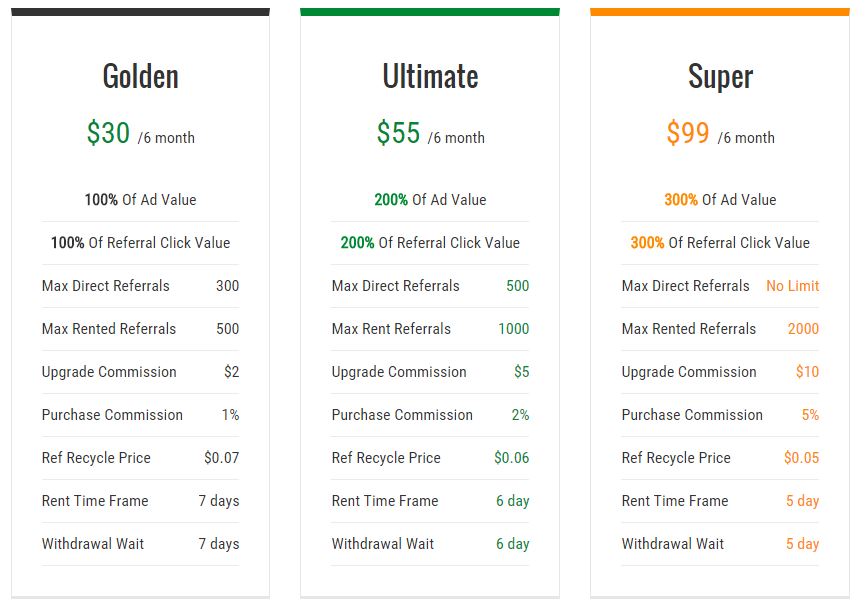This screenshot has height=610, width=867.
Task: Click Super's Withdrawal Wait 5 day
Action: tap(802, 544)
